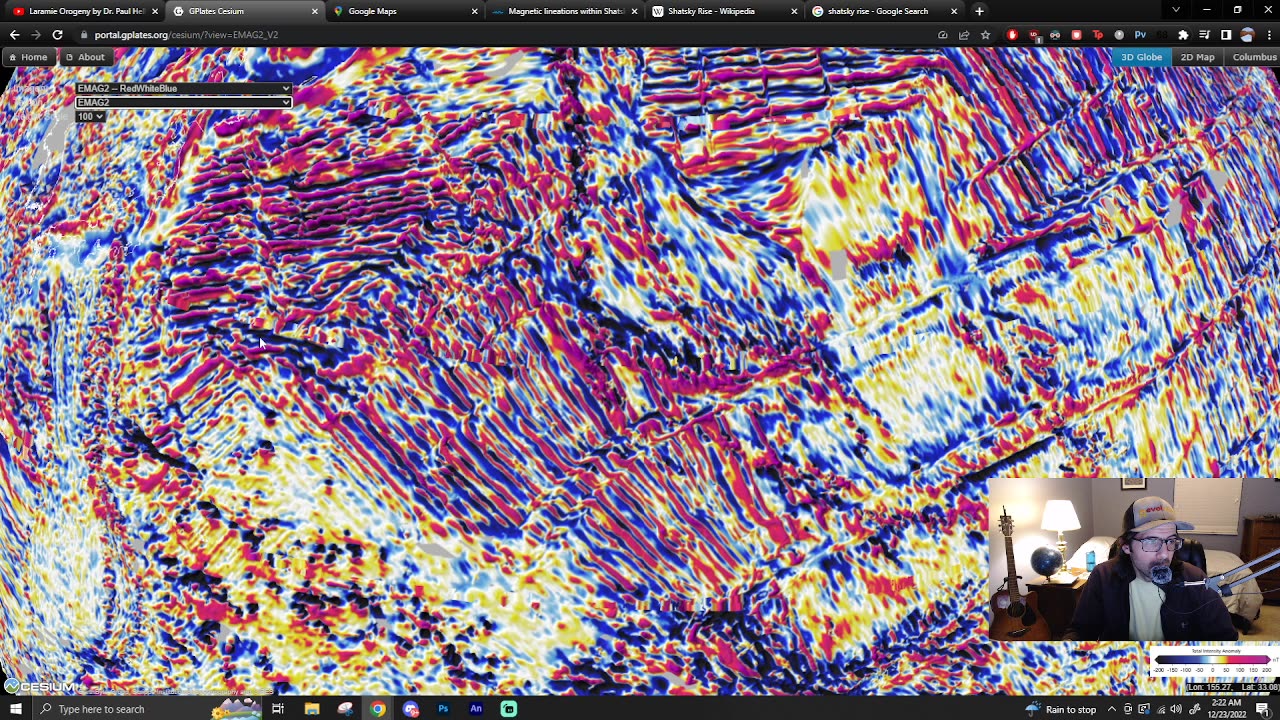Image resolution: width=1280 pixels, height=720 pixels.
Task: Switch to the Magnetic lineations tab
Action: tap(565, 11)
